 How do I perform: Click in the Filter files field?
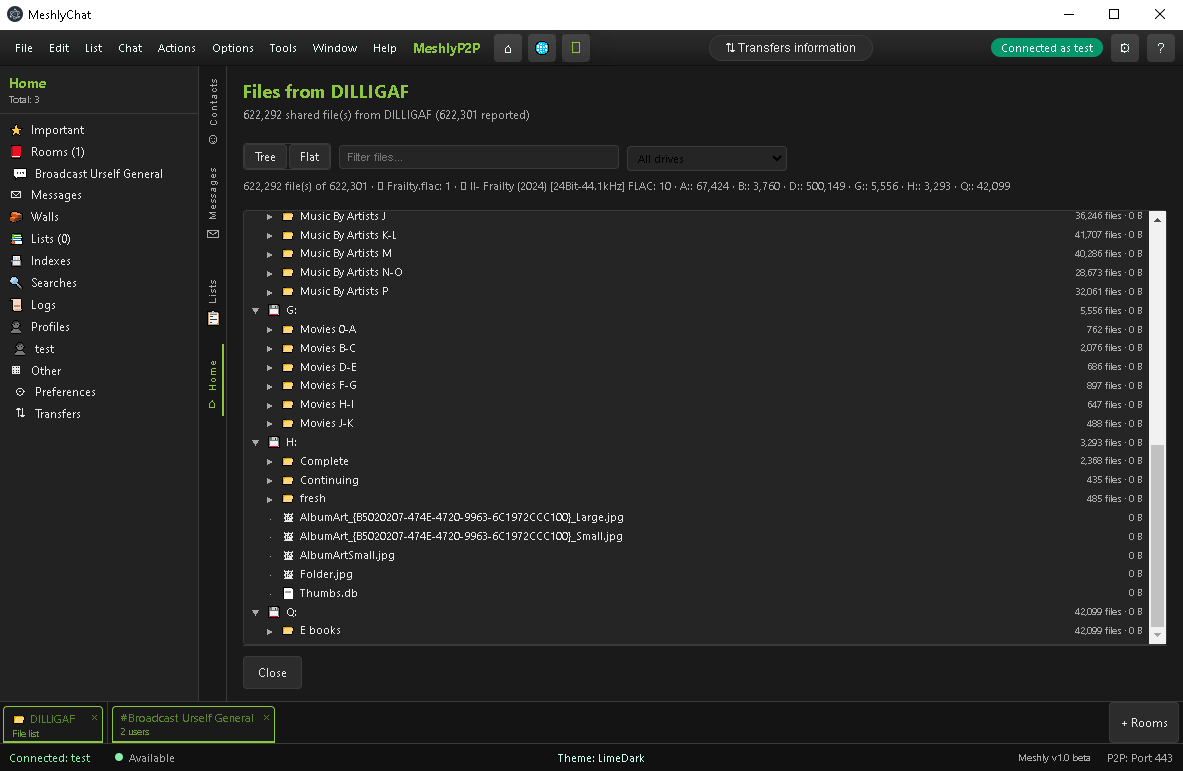[x=479, y=157]
